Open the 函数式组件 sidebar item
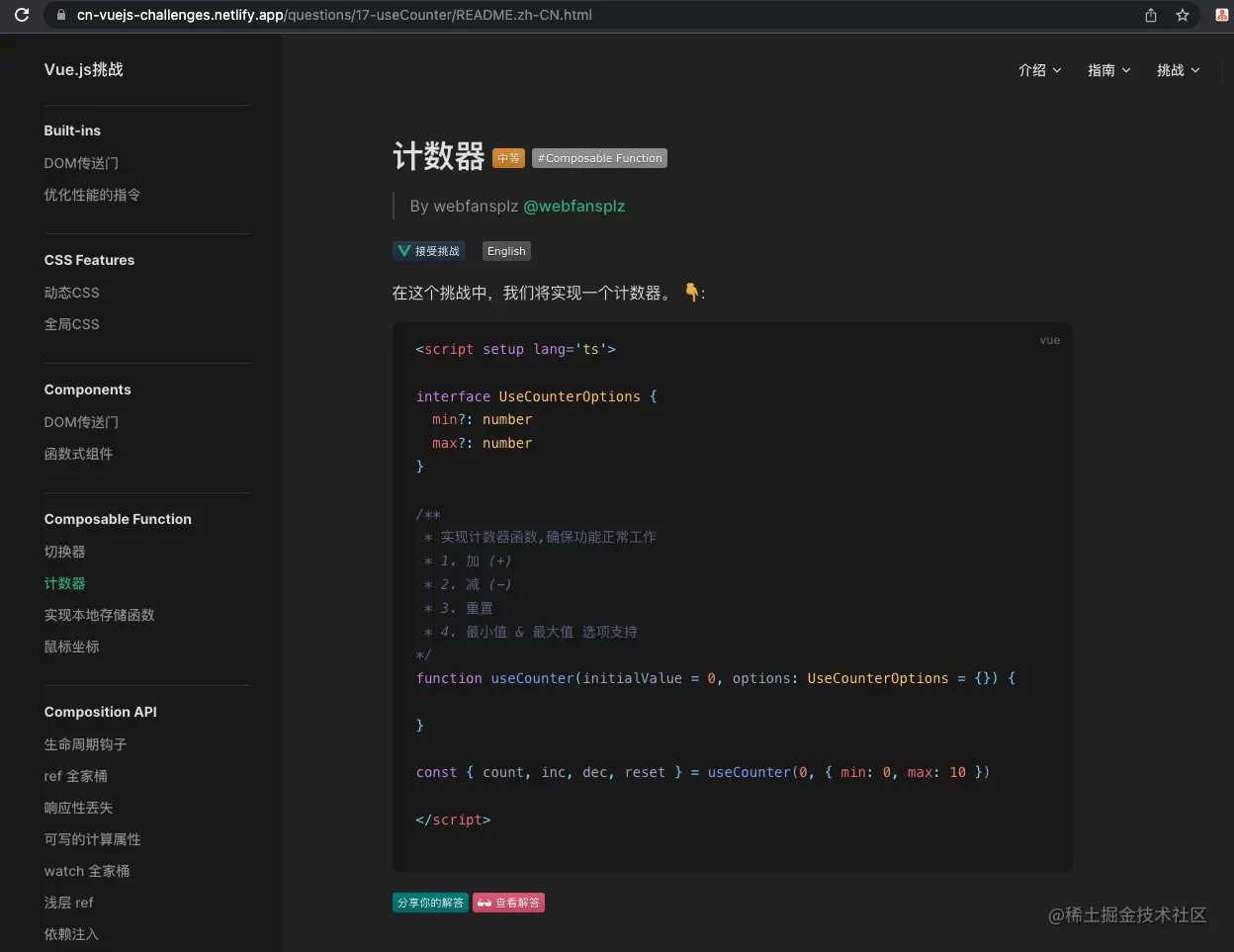The image size is (1234, 952). coord(78,454)
